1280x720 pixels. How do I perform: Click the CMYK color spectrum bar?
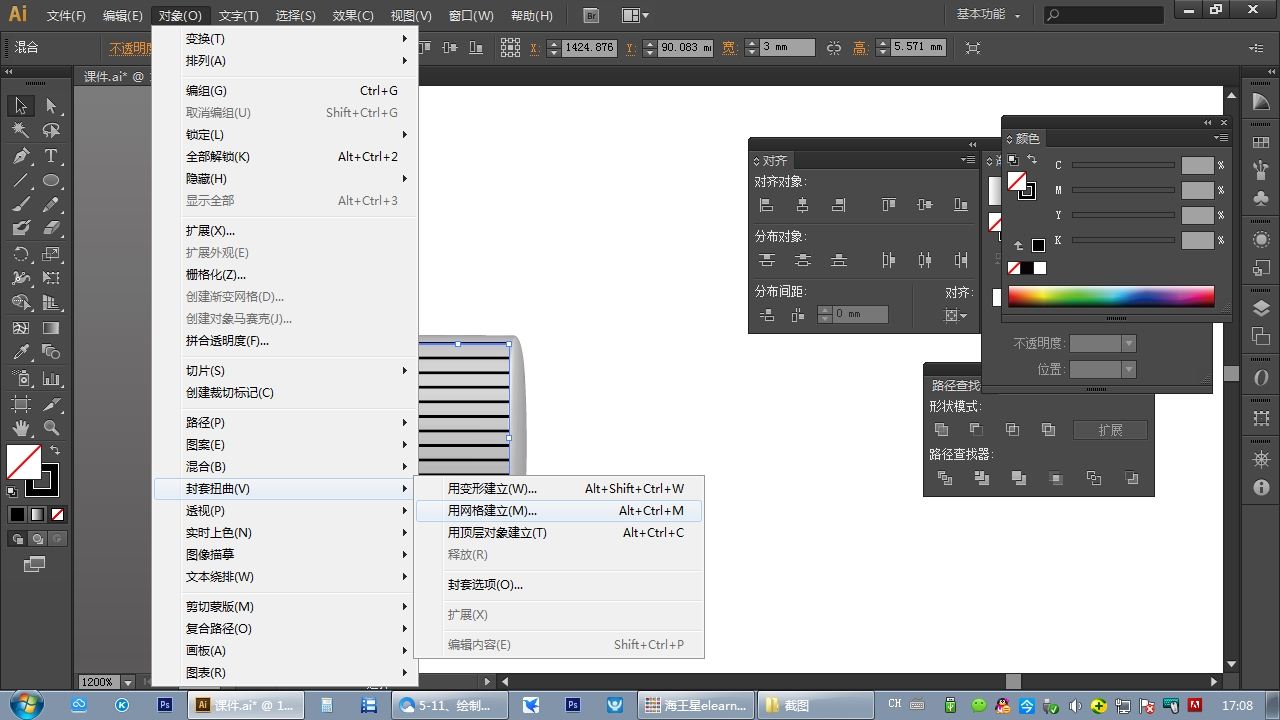pyautogui.click(x=1111, y=296)
